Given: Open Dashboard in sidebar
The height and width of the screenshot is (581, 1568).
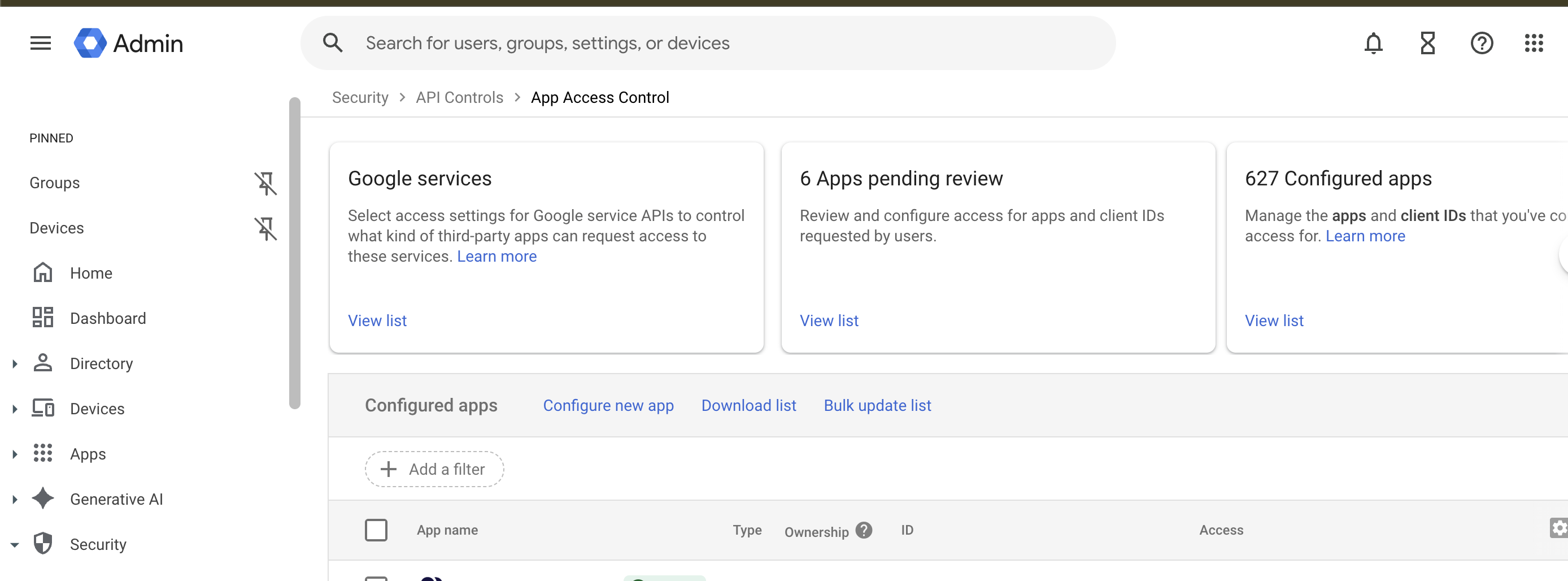Looking at the screenshot, I should 108,318.
